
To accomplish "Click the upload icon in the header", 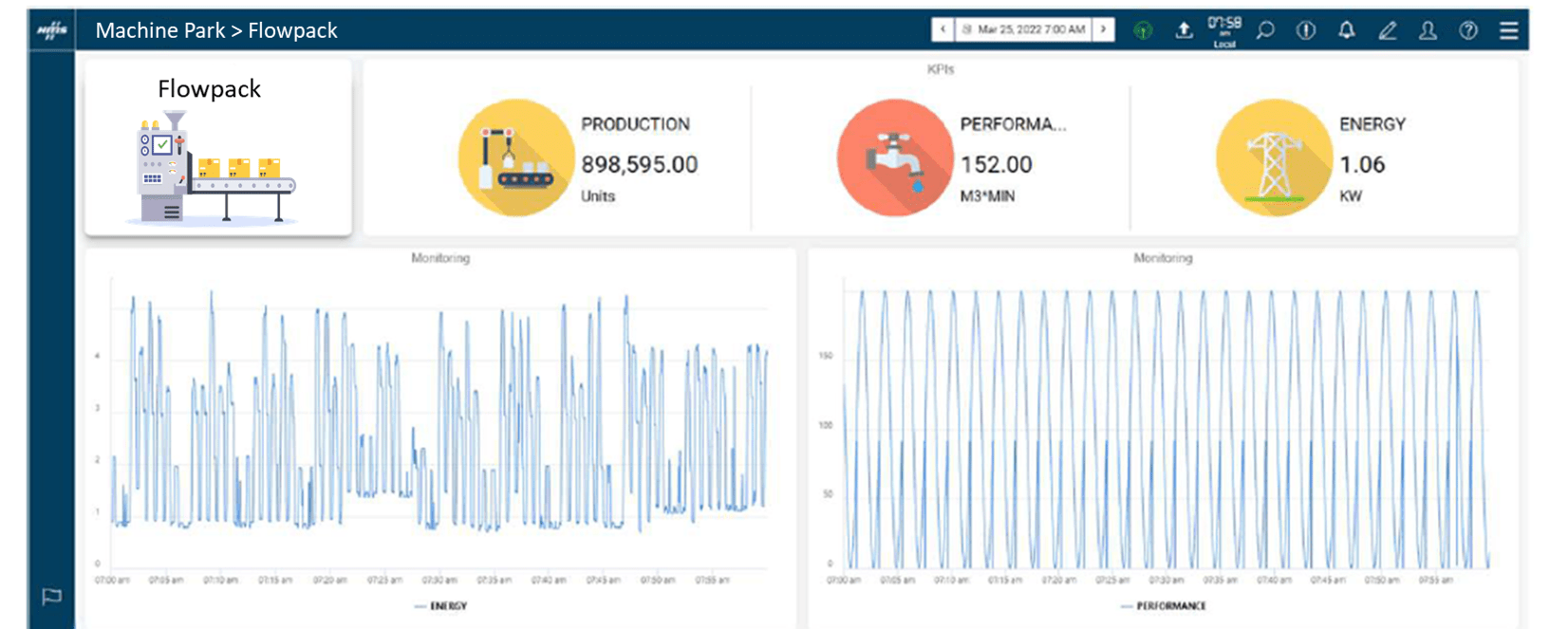I will 1184,30.
